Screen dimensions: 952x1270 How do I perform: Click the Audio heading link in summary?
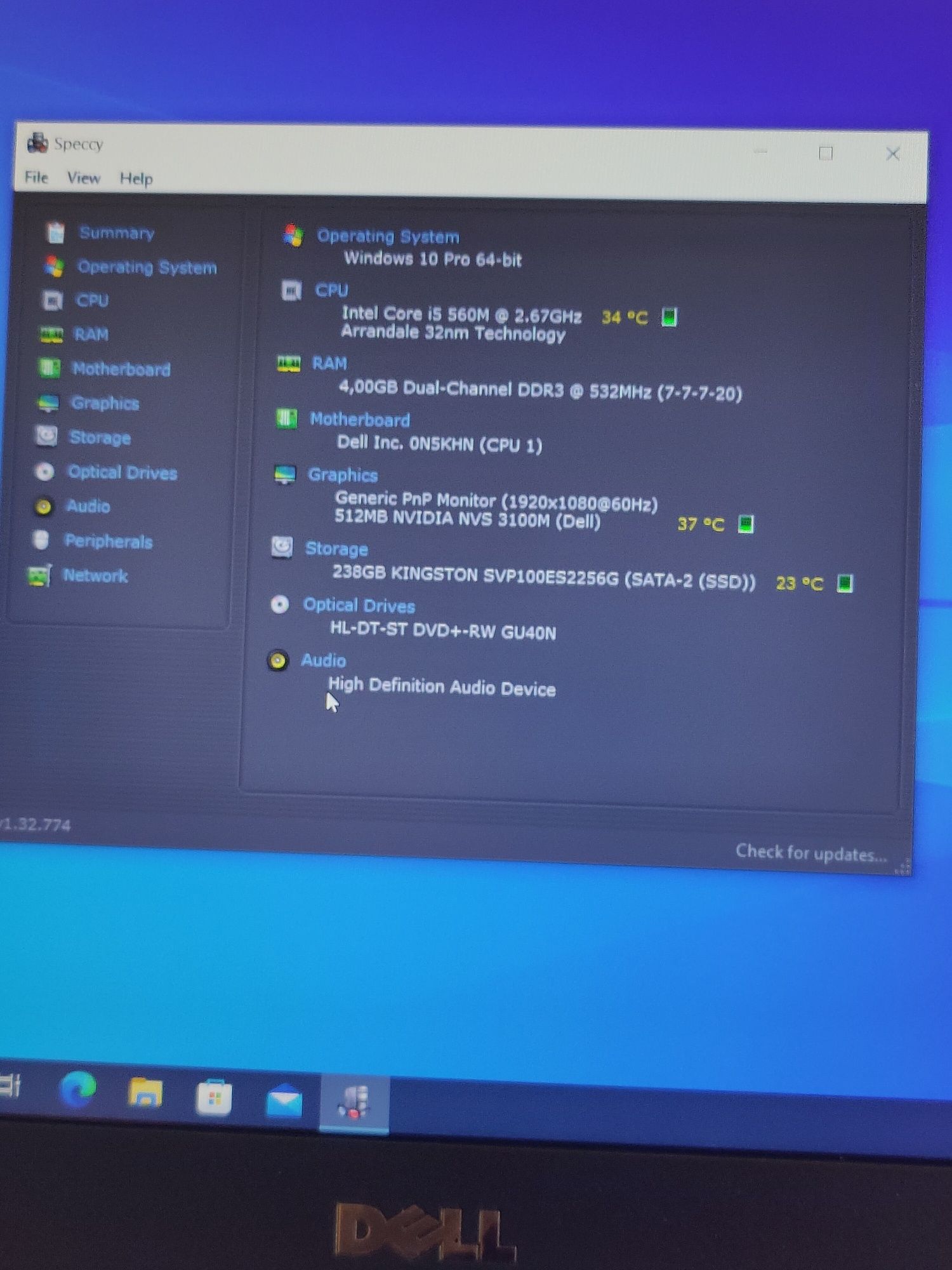(x=323, y=660)
